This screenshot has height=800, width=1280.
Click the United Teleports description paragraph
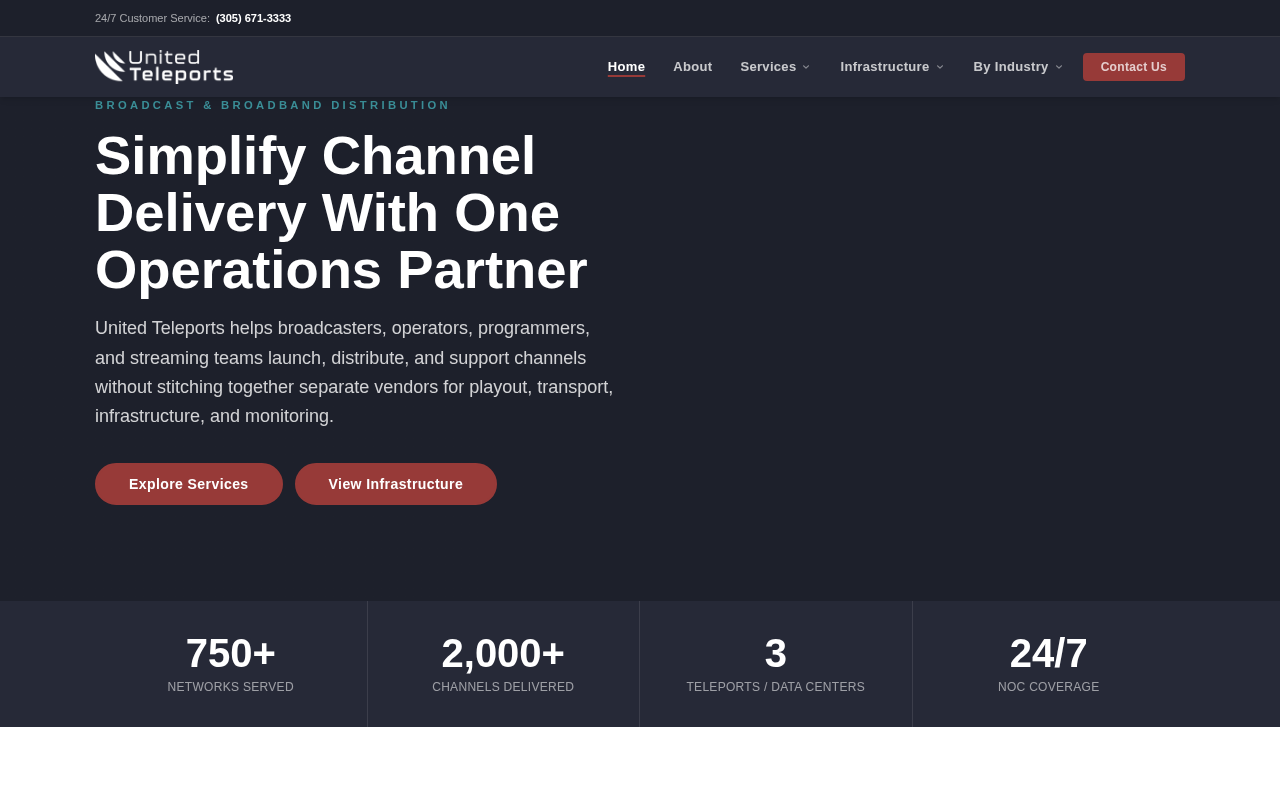tap(354, 372)
